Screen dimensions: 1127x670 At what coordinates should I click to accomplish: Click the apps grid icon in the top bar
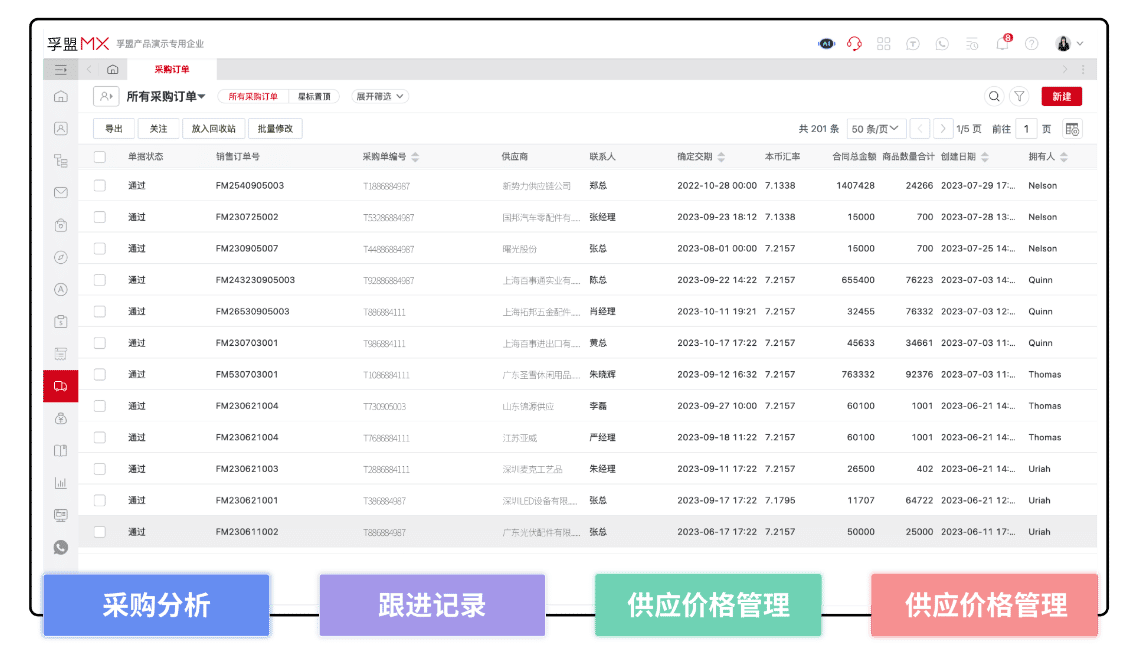click(x=883, y=44)
